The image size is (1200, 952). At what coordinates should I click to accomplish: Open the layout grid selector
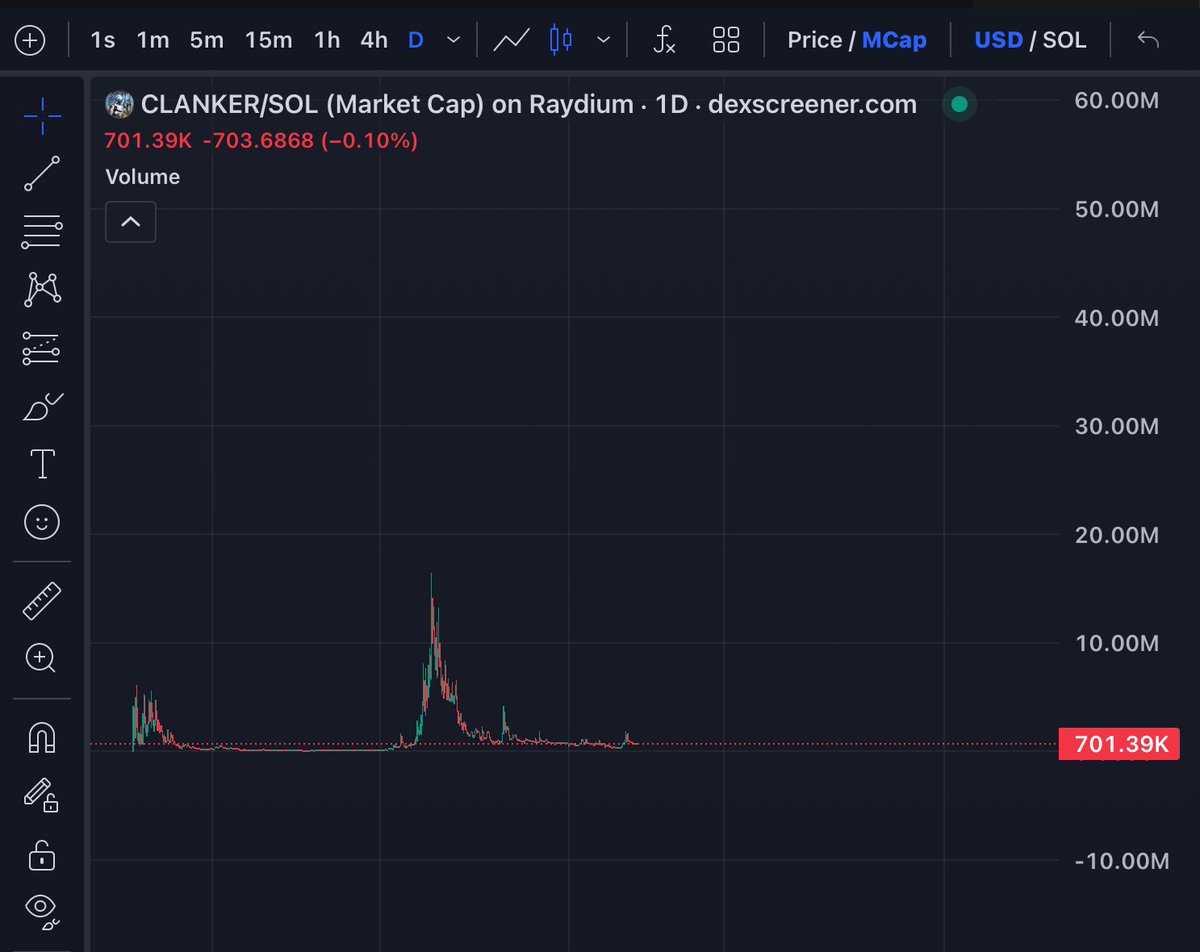tap(726, 41)
